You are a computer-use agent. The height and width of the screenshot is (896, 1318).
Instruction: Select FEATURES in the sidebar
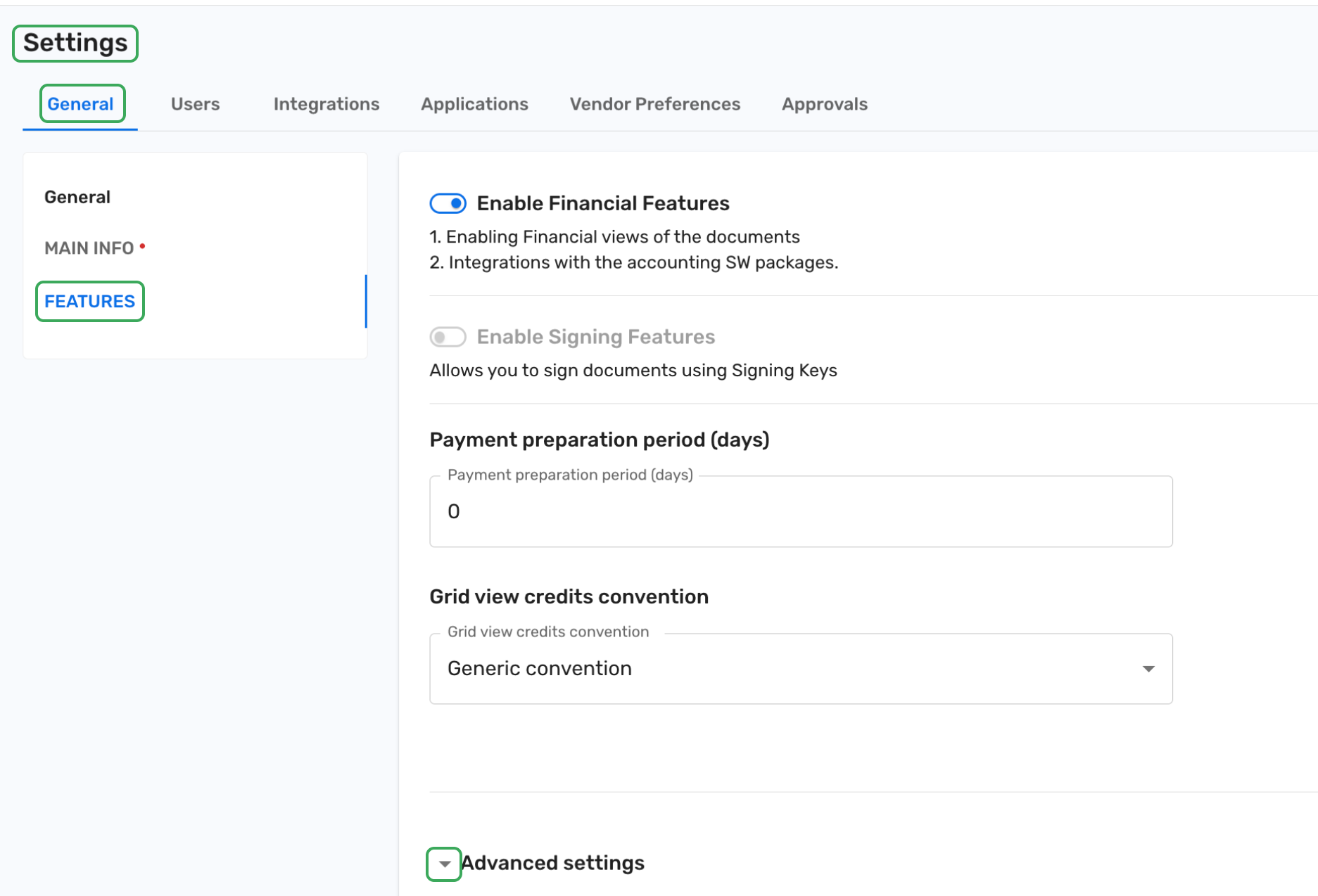point(89,302)
